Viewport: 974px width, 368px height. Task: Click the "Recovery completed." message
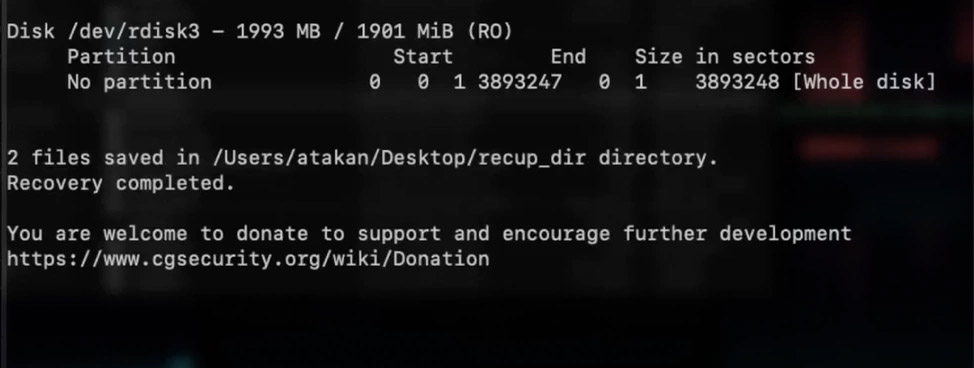coord(121,183)
